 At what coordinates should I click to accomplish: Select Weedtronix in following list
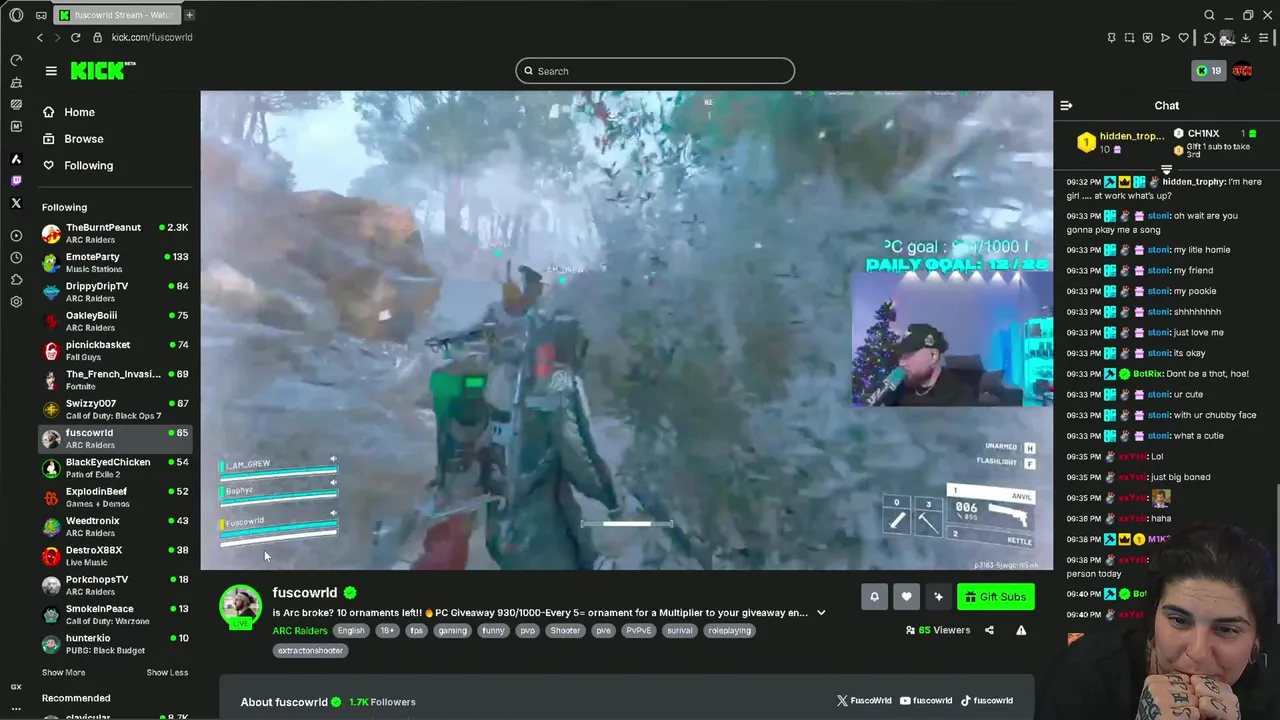point(115,526)
